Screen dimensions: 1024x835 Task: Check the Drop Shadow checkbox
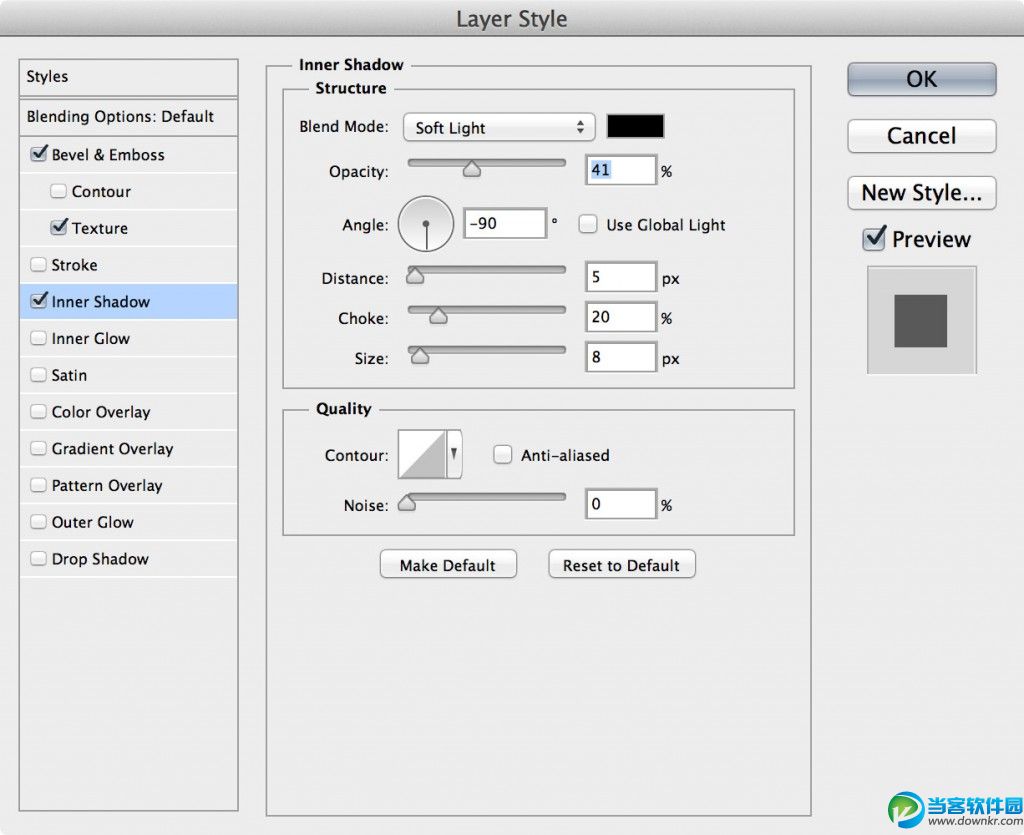pyautogui.click(x=39, y=558)
